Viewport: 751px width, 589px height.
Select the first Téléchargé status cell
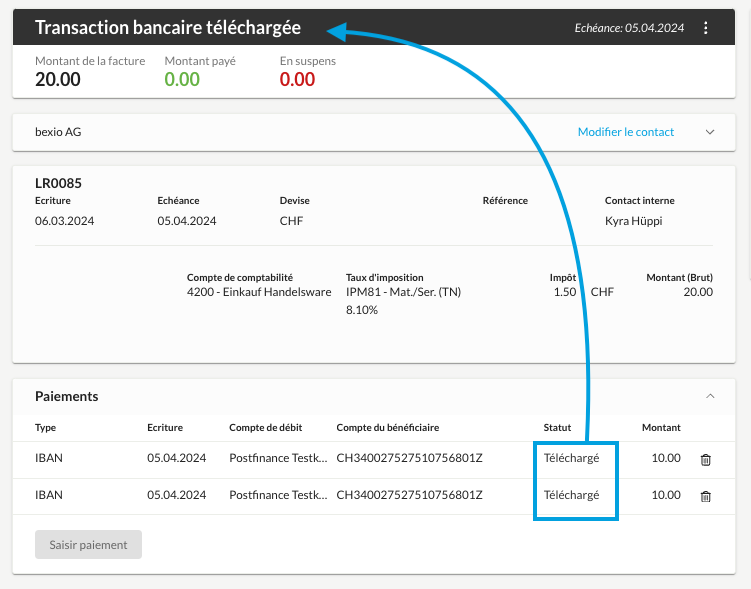click(x=571, y=458)
